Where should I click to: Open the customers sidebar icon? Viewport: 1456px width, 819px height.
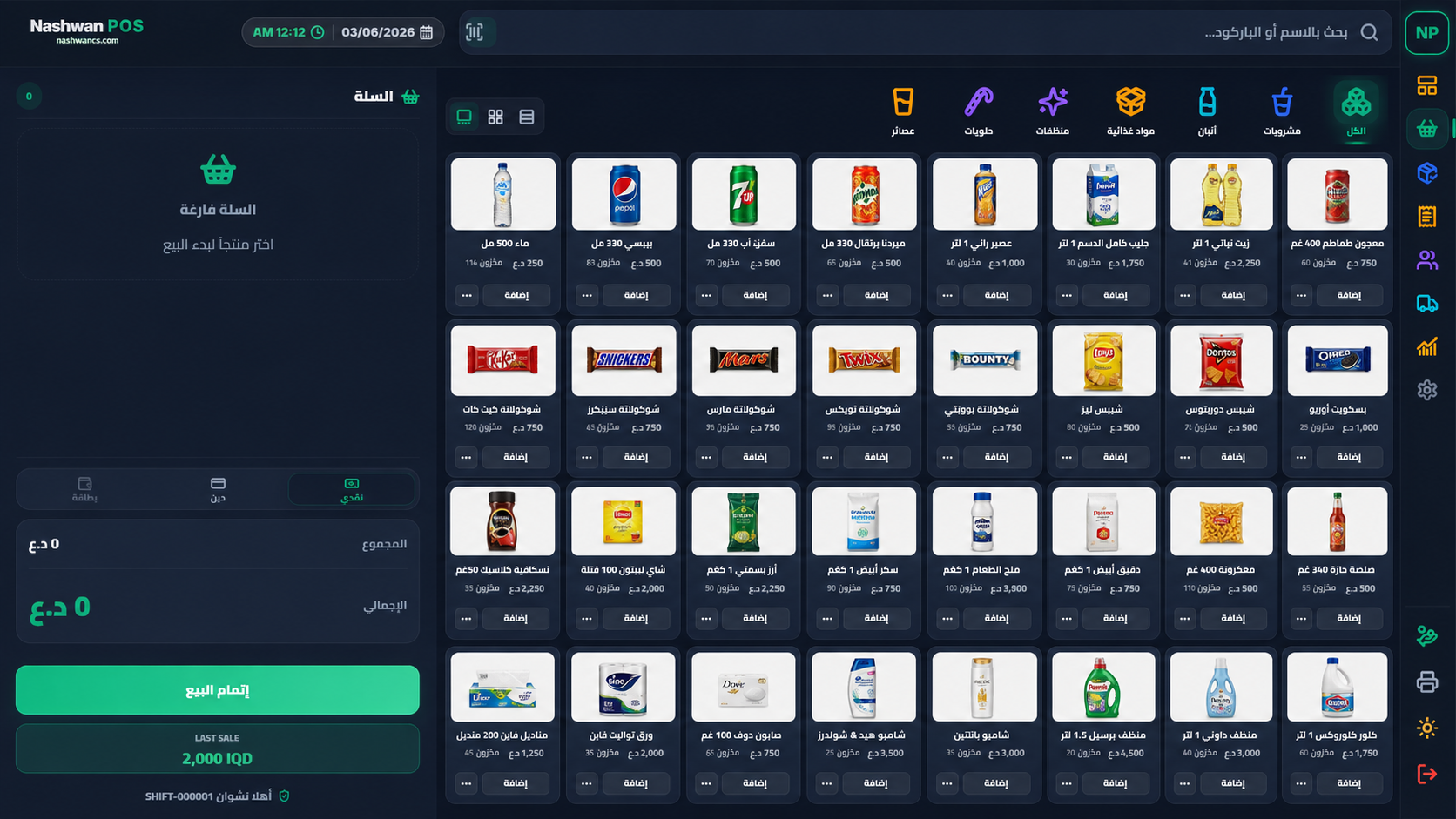coord(1426,259)
